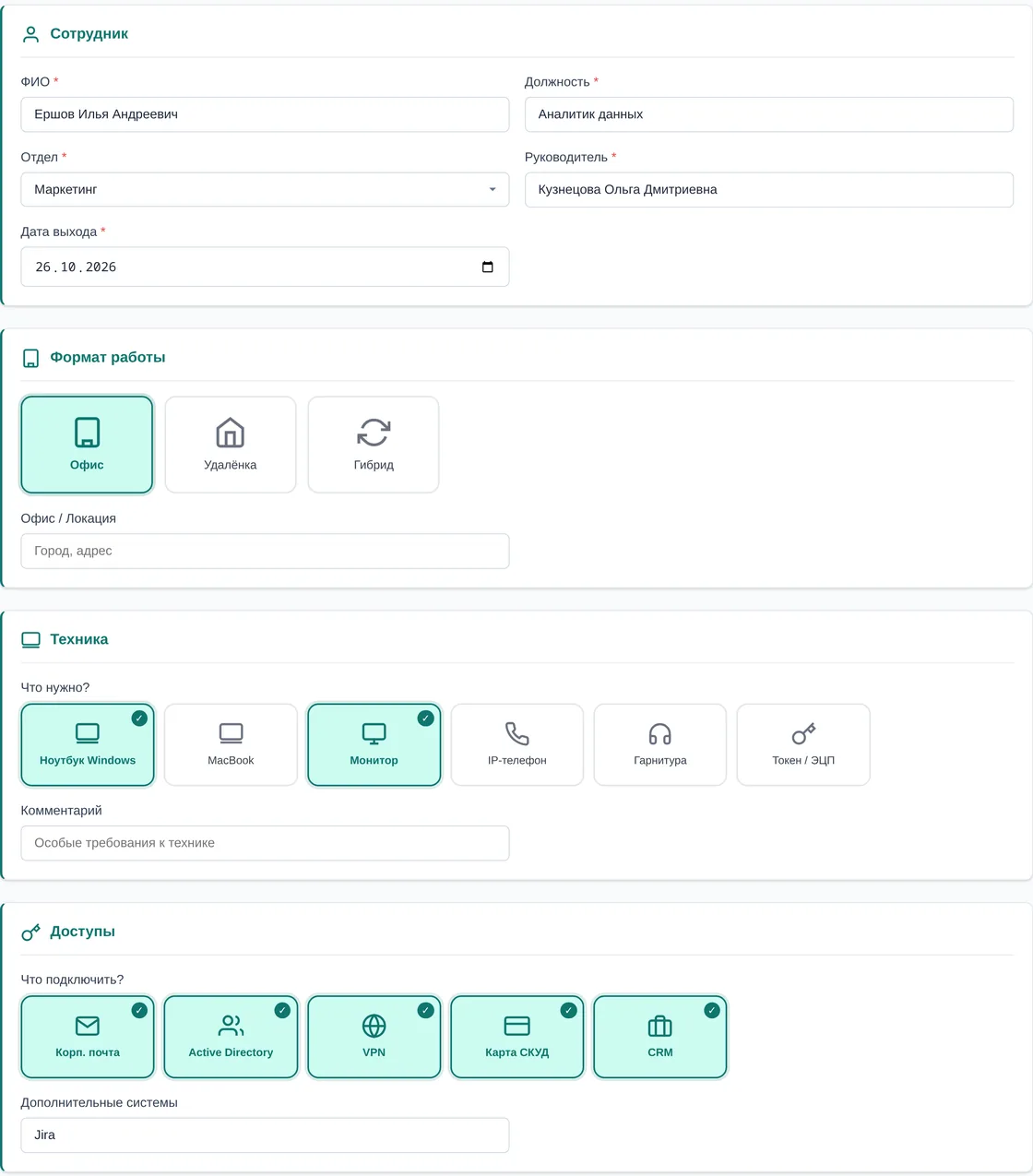Select the Токен / ЭЦП card

(803, 745)
